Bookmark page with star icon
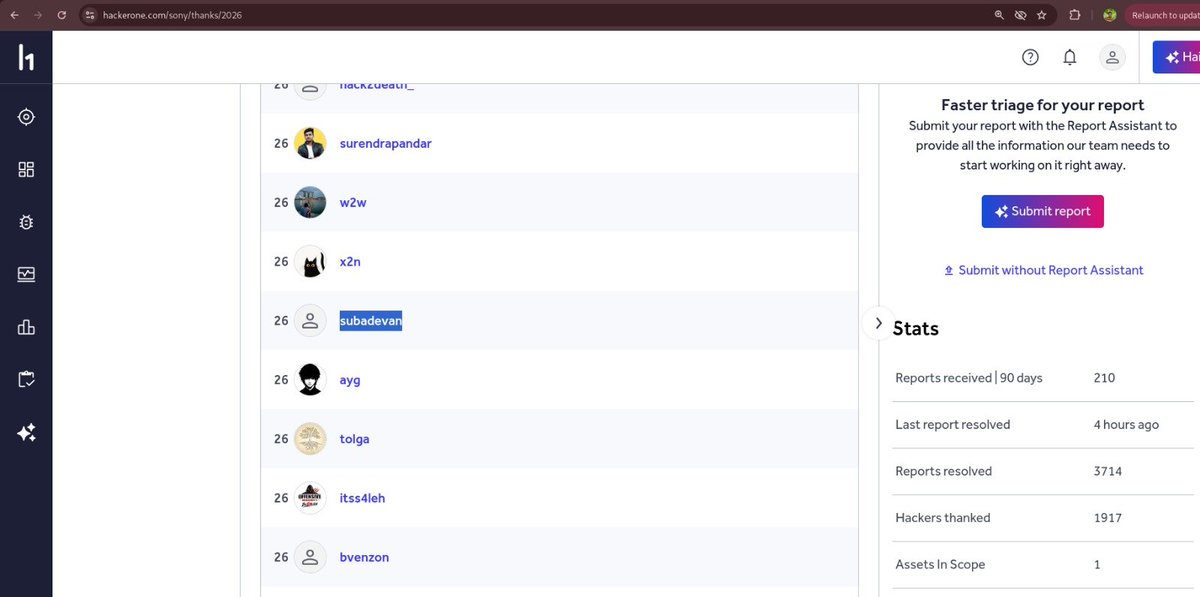Image resolution: width=1200 pixels, height=597 pixels. tap(1041, 15)
